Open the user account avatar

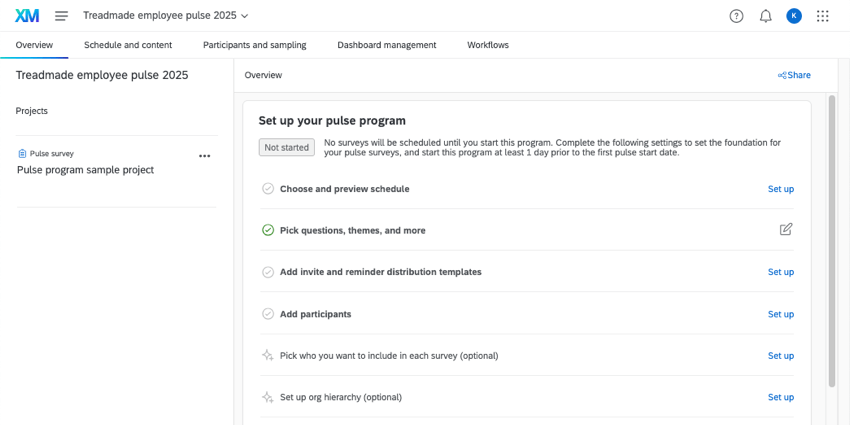pyautogui.click(x=794, y=16)
